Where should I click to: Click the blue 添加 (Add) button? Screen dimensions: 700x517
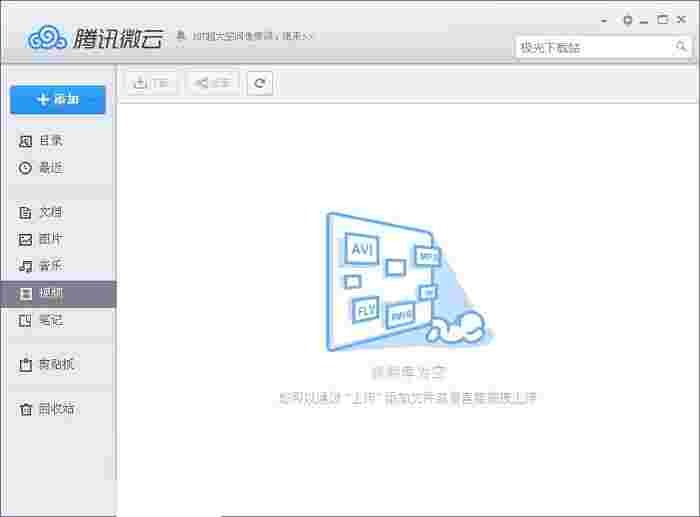pyautogui.click(x=58, y=100)
